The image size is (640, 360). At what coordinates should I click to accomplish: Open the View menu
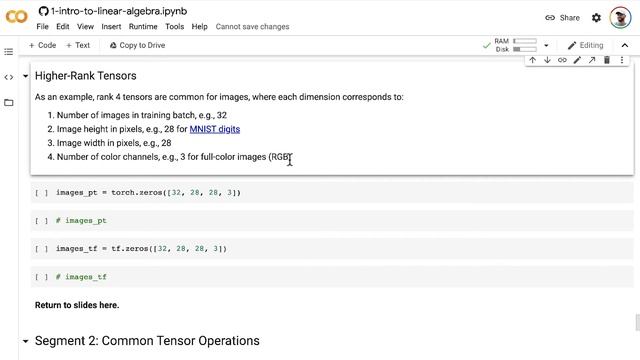(x=85, y=27)
